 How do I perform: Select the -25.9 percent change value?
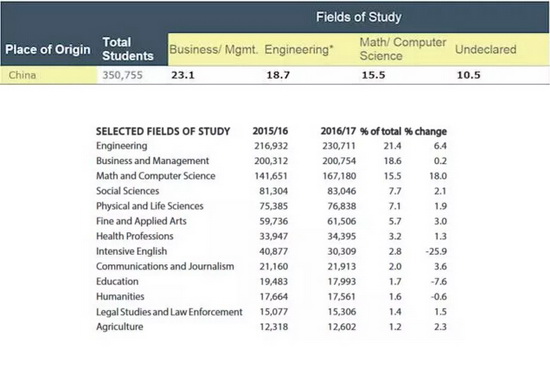[436, 252]
